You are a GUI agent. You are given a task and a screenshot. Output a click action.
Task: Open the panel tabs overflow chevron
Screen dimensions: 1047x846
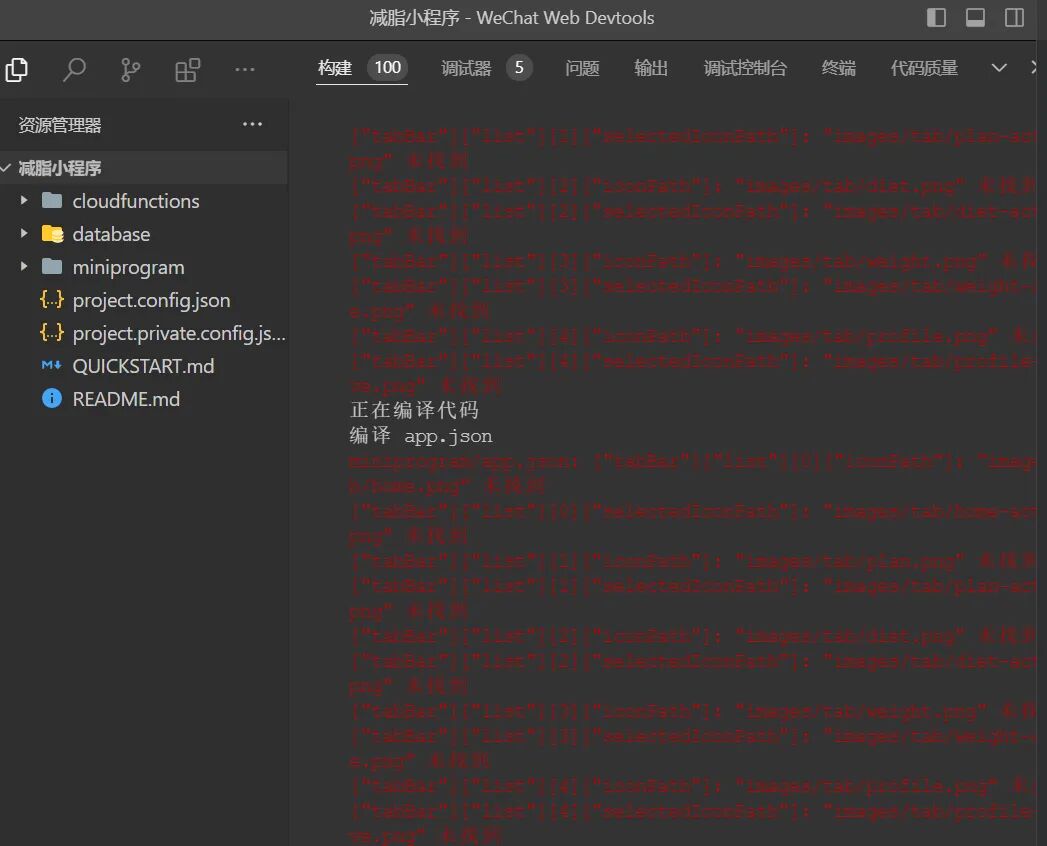(999, 67)
